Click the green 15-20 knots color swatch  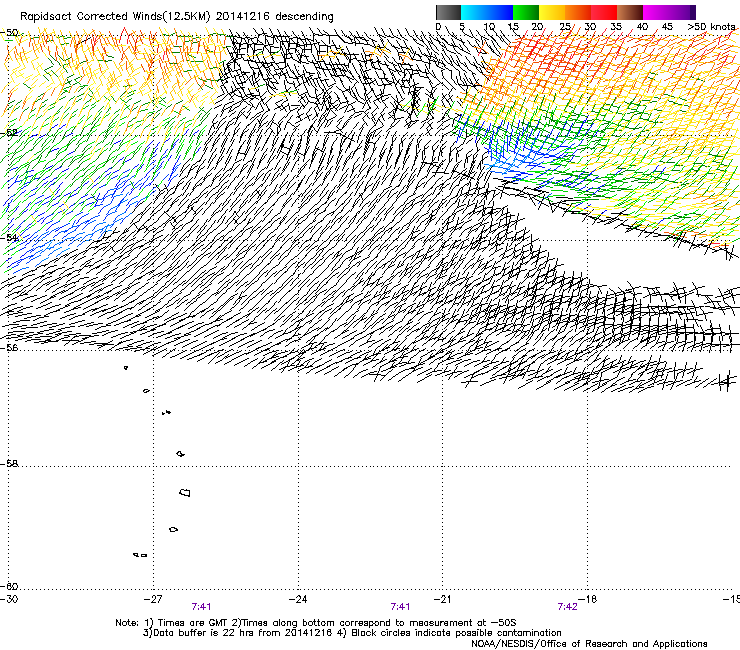point(526,12)
